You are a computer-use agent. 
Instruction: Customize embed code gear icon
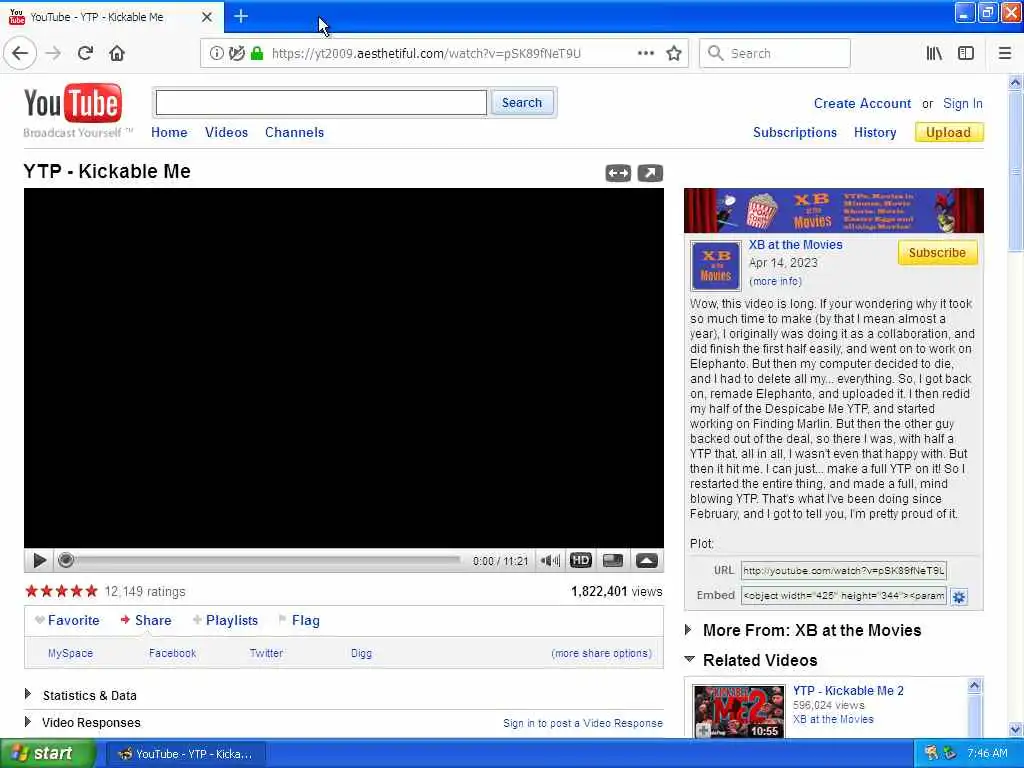pos(959,596)
